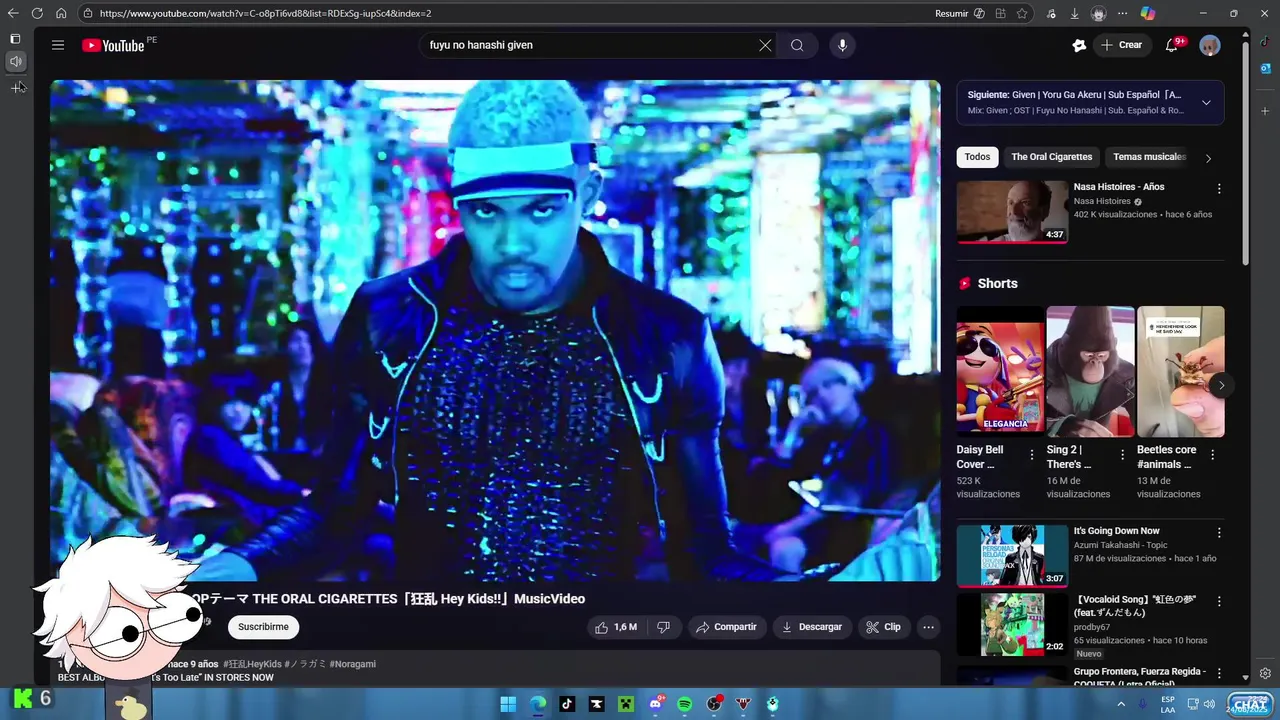Toggle the tab audio speaker icon on left strip
Viewport: 1280px width, 720px height.
(15, 62)
